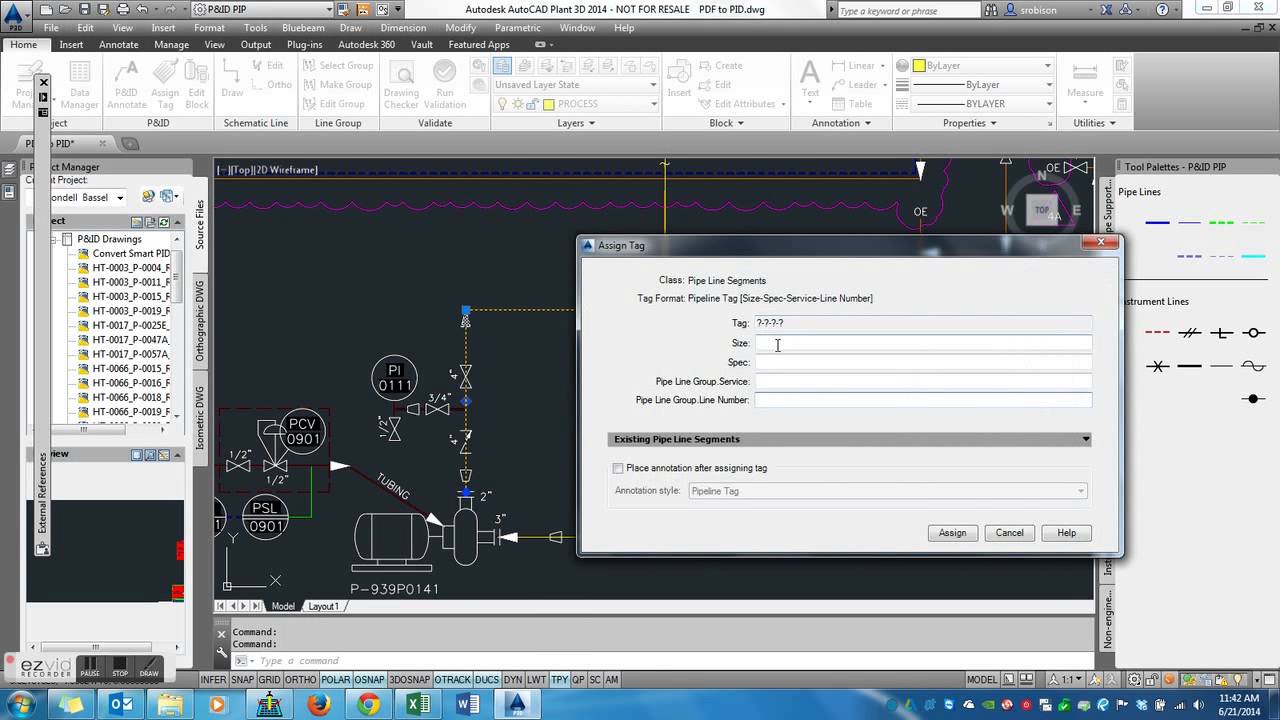Image resolution: width=1280 pixels, height=720 pixels.
Task: Toggle DUCS in status bar
Action: tap(487, 680)
